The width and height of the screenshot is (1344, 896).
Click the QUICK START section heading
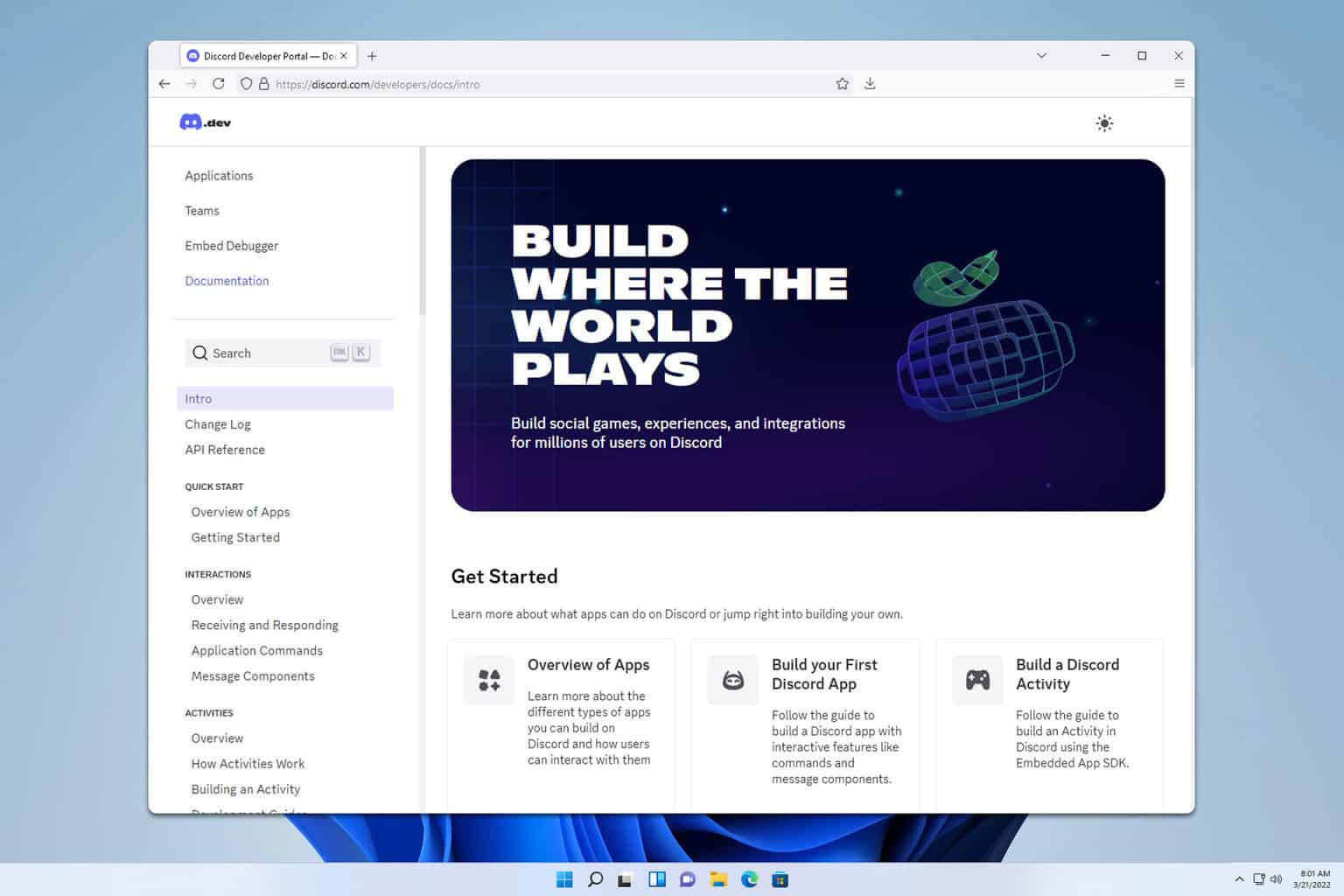click(x=214, y=486)
